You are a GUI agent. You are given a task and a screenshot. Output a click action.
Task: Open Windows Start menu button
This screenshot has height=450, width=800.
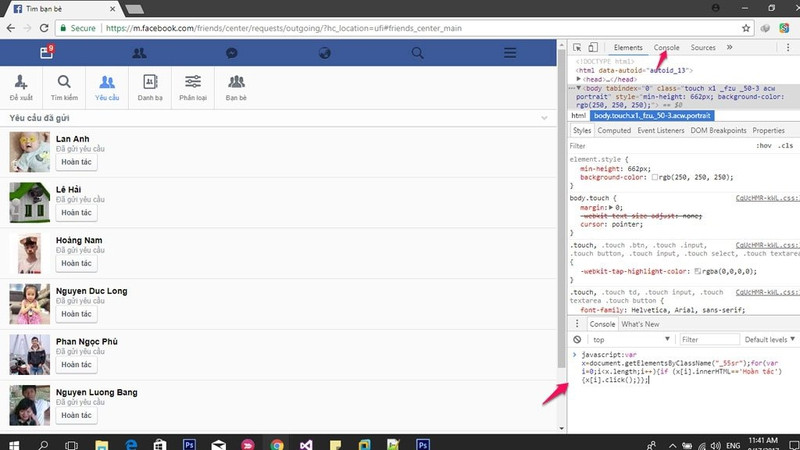(14, 445)
